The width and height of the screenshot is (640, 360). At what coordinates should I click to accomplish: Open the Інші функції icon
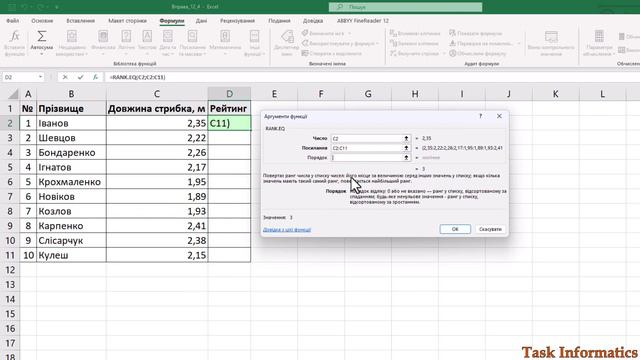[x=254, y=36]
